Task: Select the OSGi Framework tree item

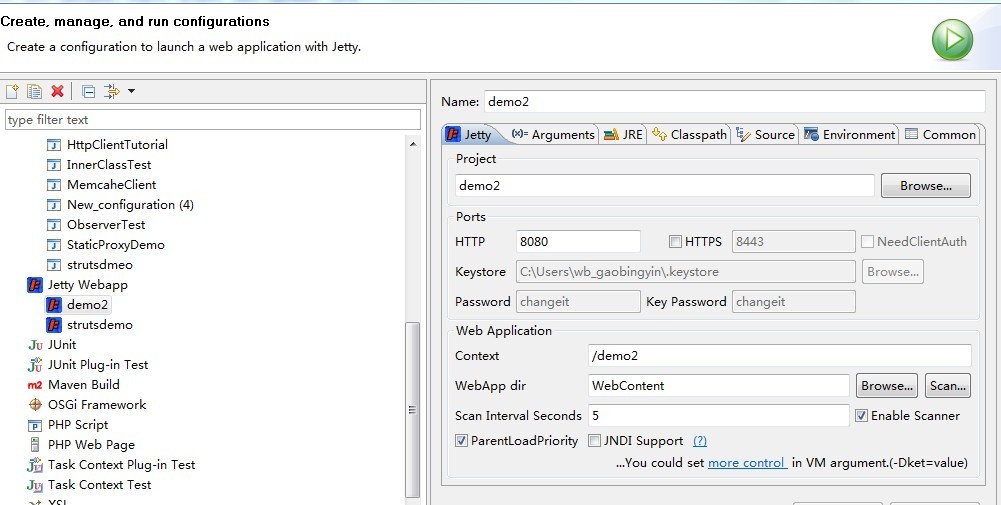Action: coord(96,405)
